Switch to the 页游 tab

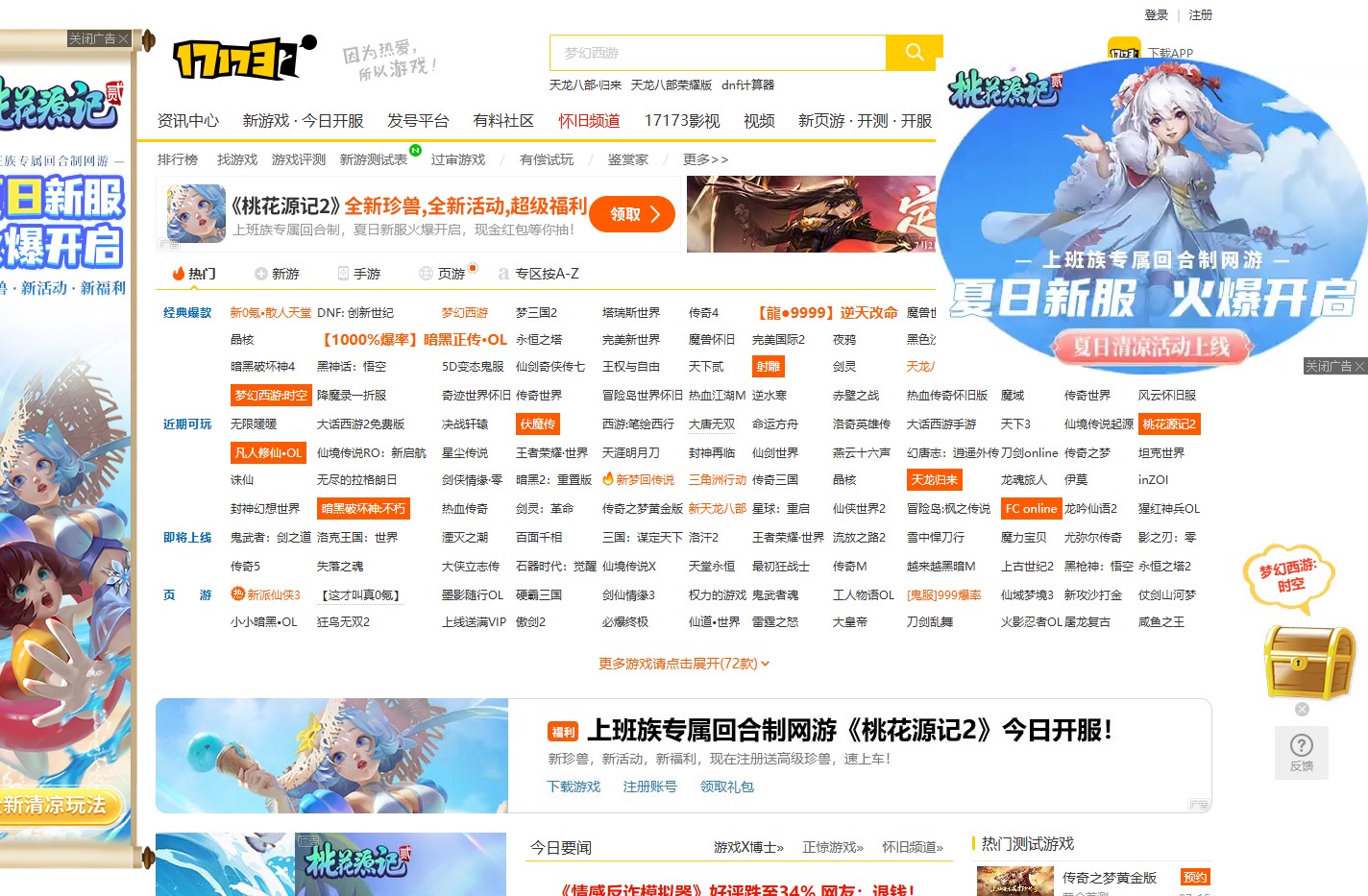tap(443, 274)
